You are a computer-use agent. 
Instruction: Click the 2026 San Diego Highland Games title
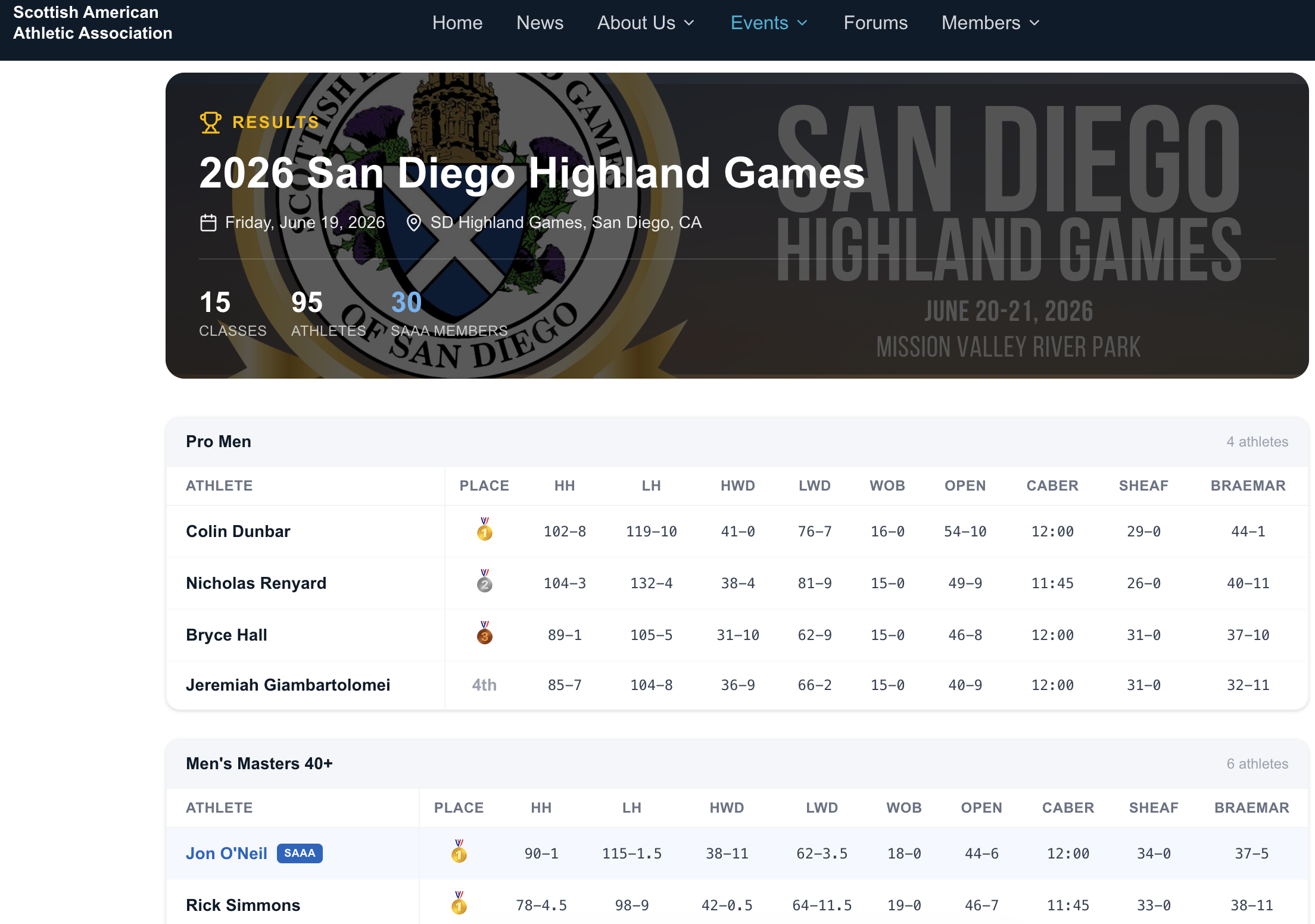(532, 173)
